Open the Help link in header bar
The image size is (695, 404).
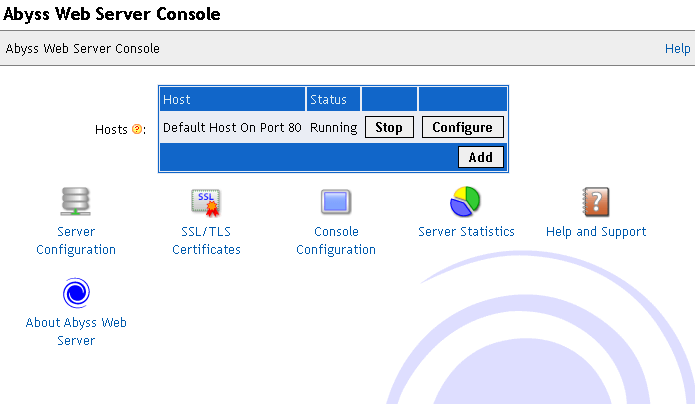point(677,49)
